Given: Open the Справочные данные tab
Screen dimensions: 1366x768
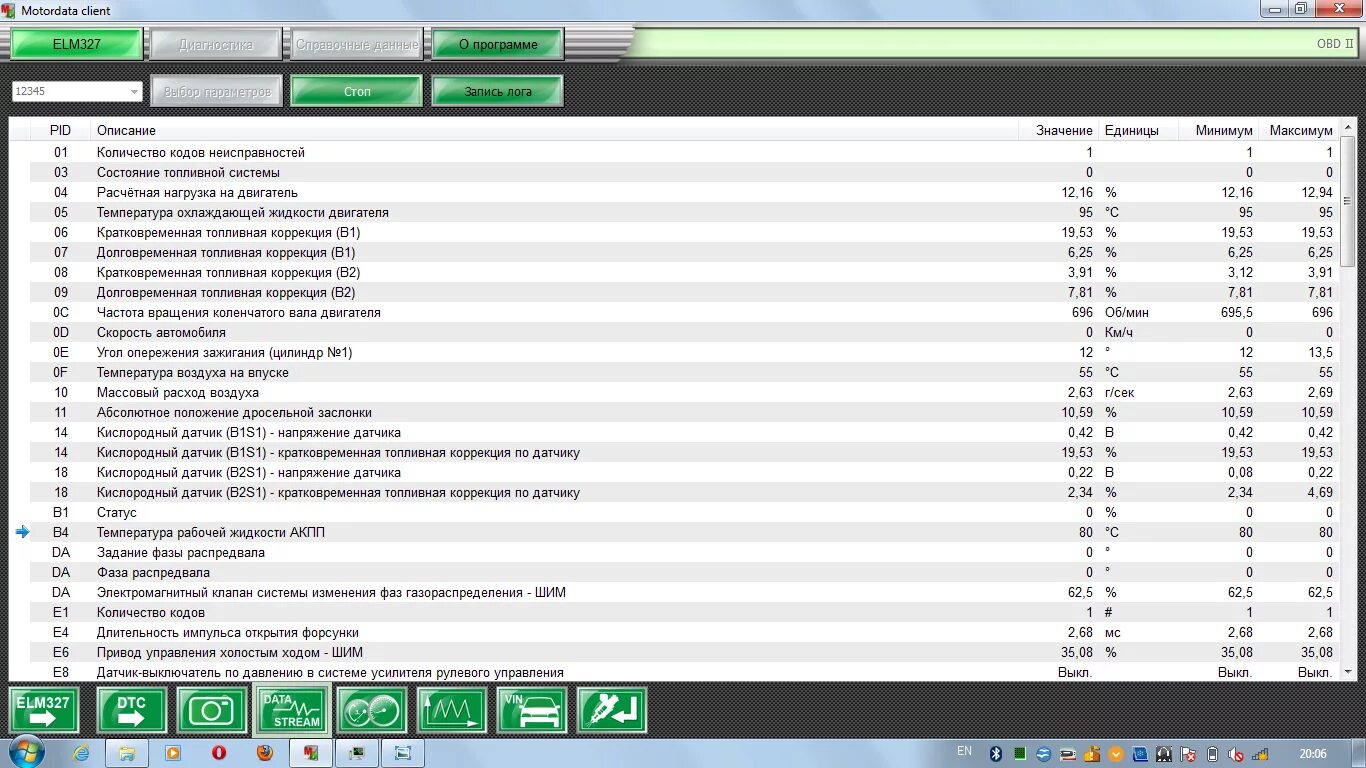Looking at the screenshot, I should (358, 44).
